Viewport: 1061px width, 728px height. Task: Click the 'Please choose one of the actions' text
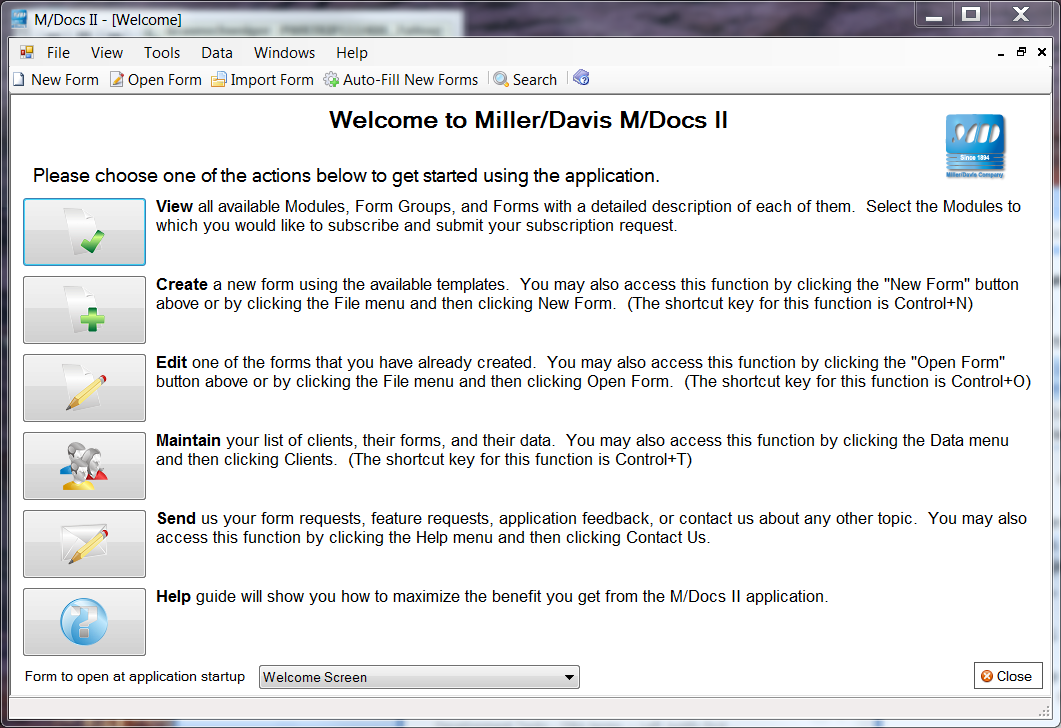346,176
